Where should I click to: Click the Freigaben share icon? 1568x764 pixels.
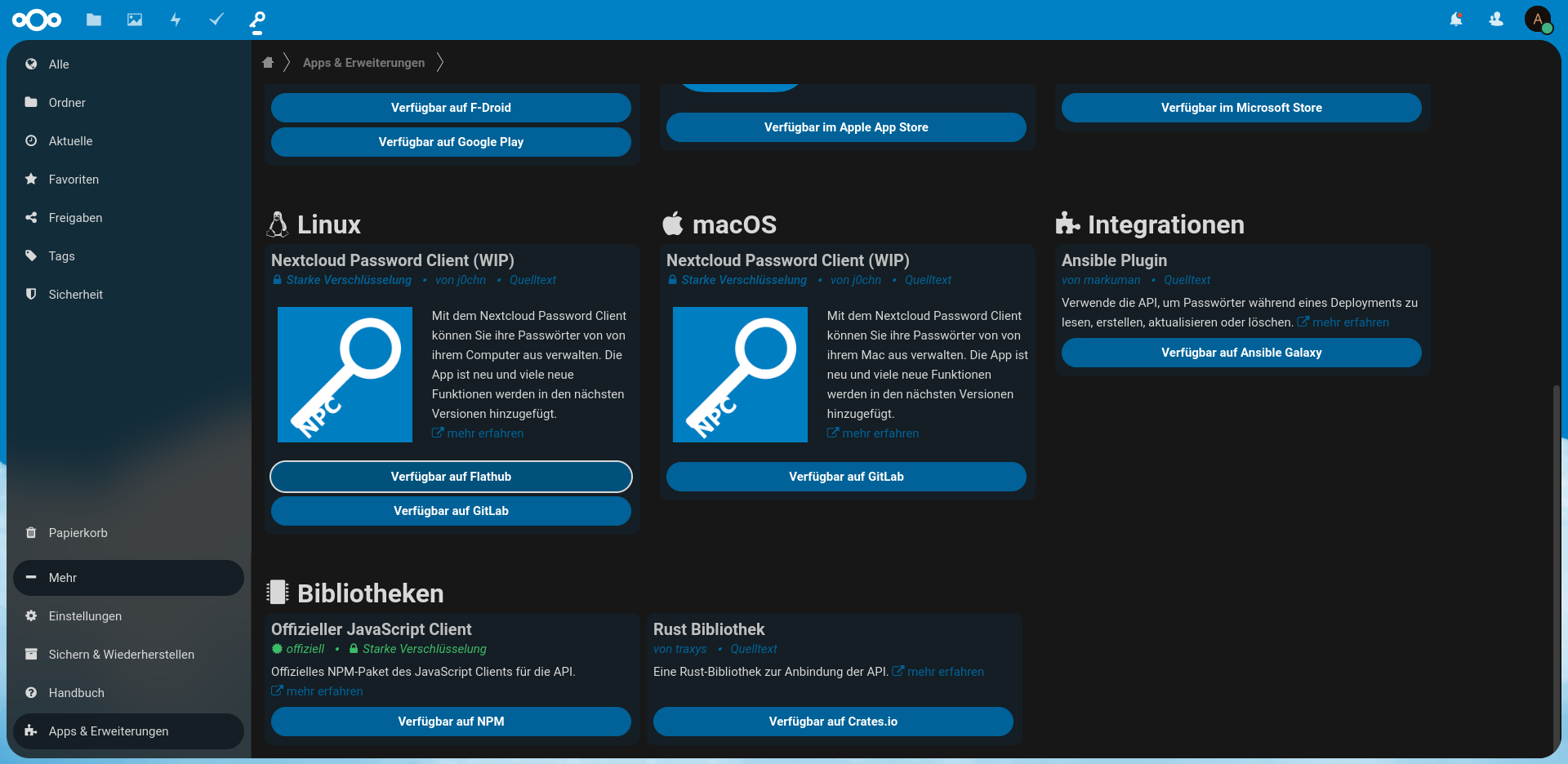pyautogui.click(x=31, y=217)
